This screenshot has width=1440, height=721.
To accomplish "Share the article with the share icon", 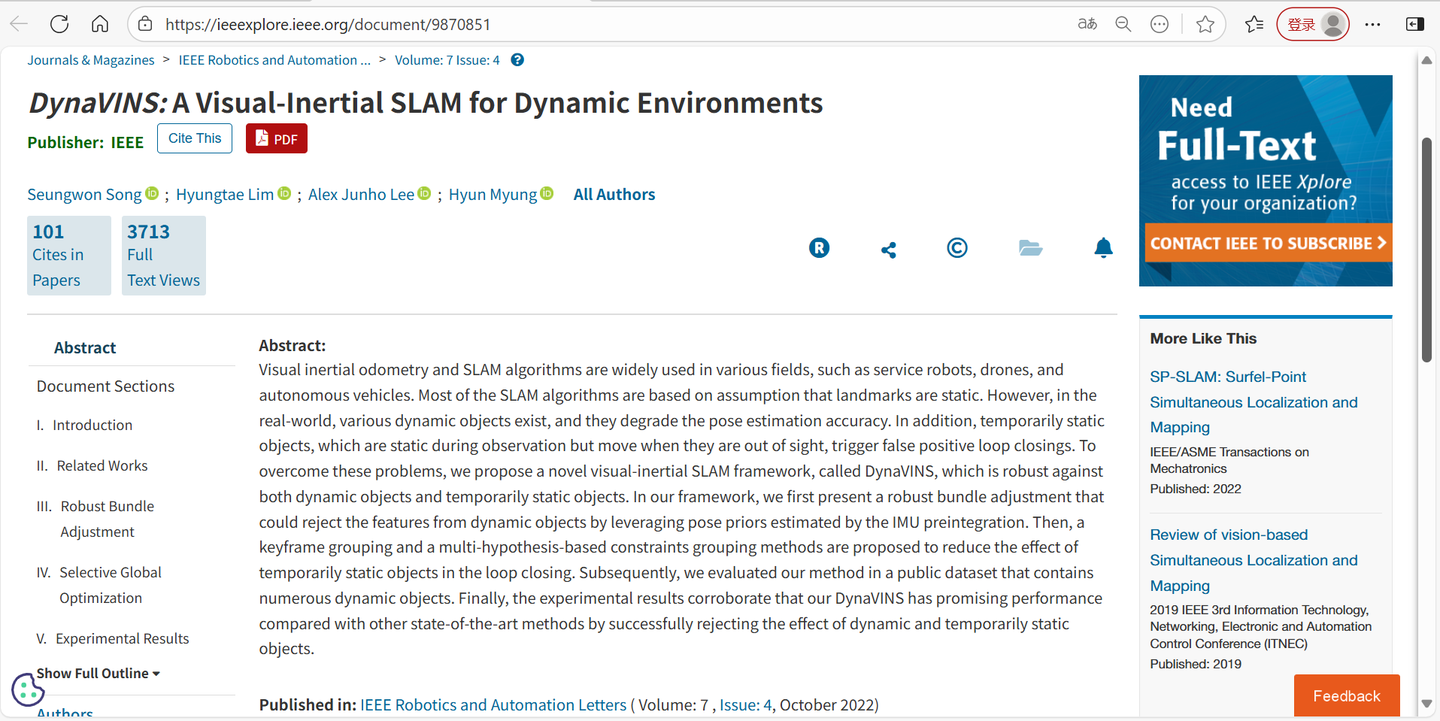I will pyautogui.click(x=888, y=249).
